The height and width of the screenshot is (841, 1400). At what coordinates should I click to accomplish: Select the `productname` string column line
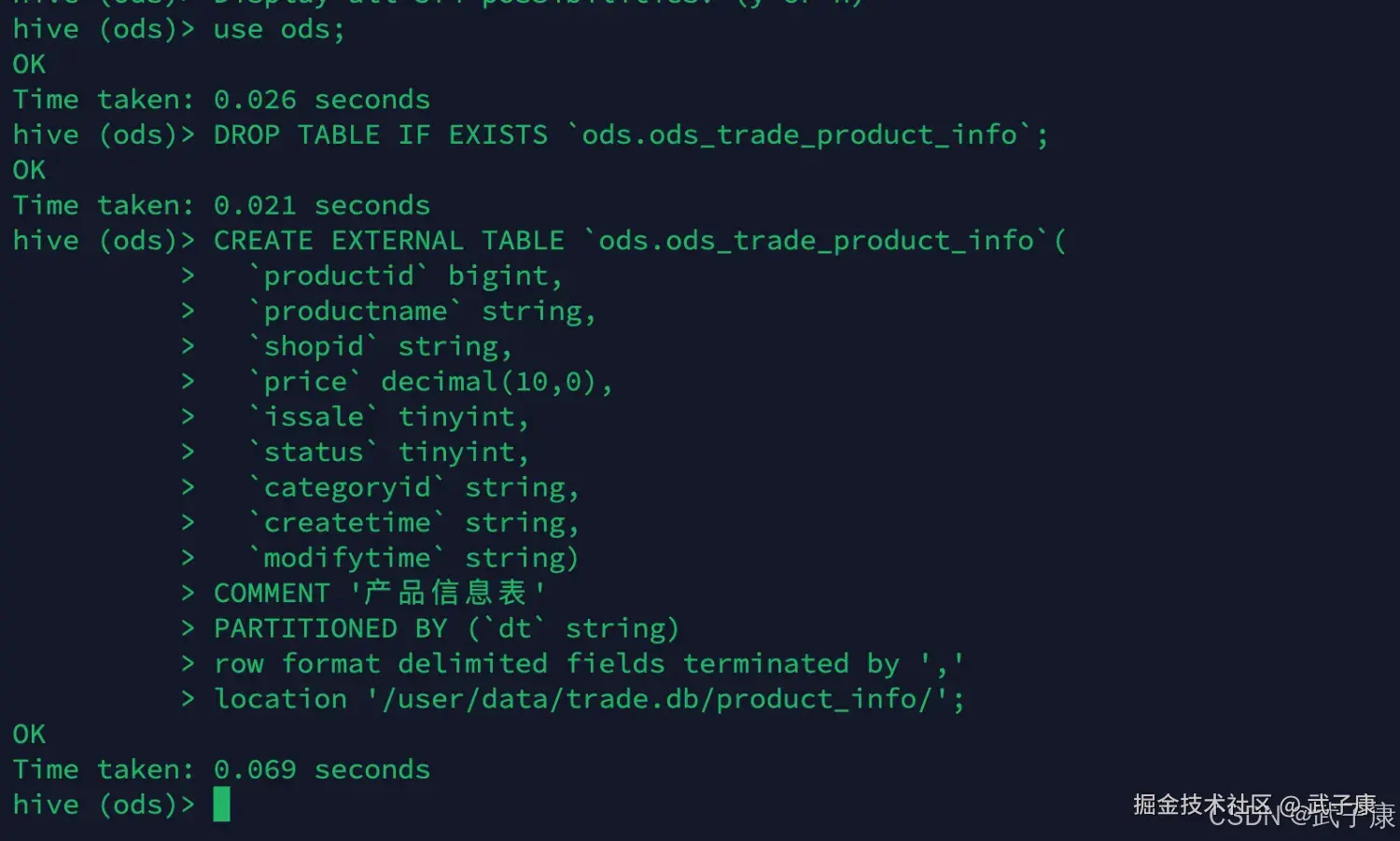pos(422,312)
